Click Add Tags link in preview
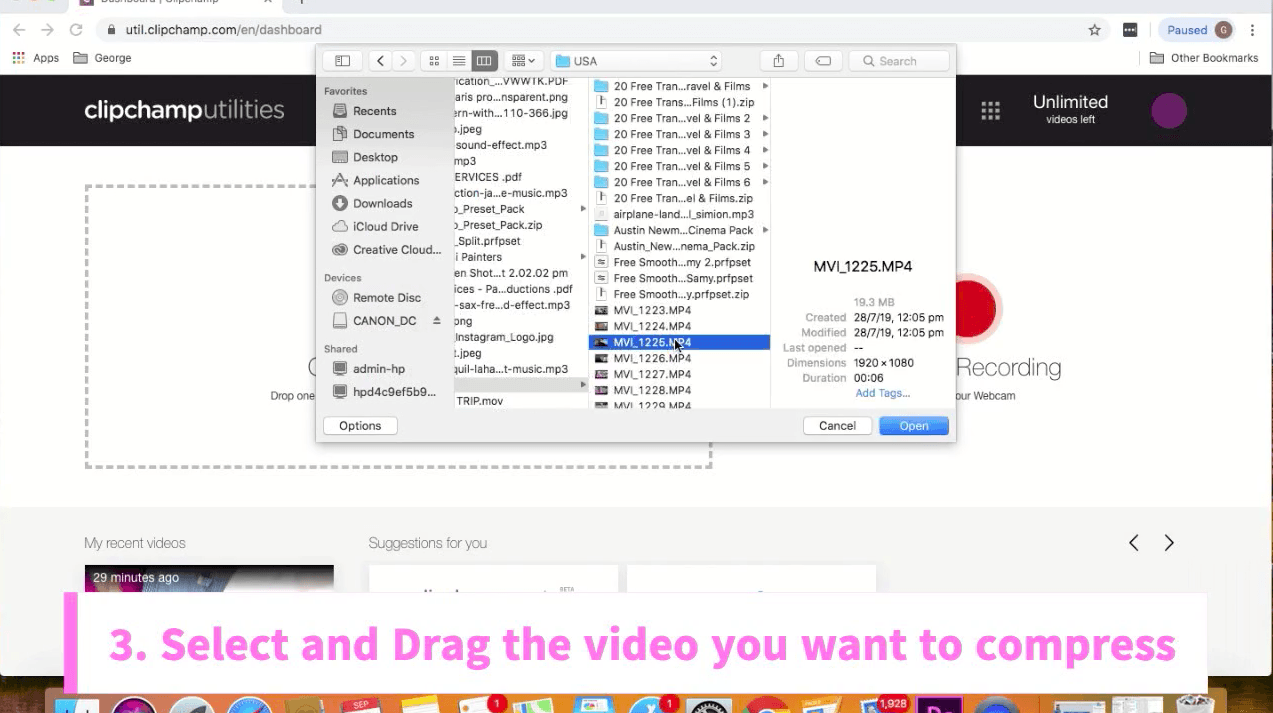 coord(882,393)
